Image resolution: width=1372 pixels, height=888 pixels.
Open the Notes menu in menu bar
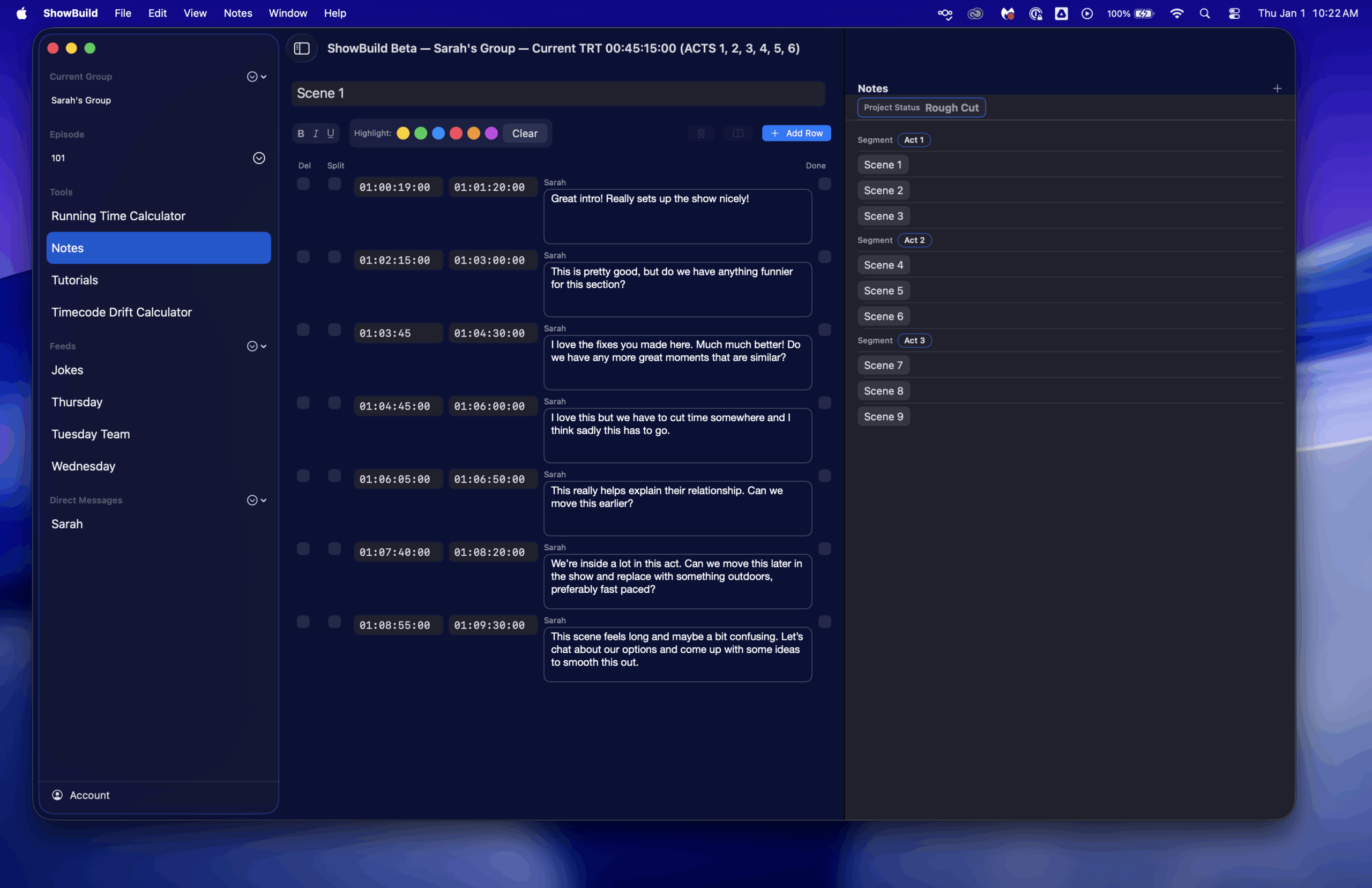tap(237, 13)
